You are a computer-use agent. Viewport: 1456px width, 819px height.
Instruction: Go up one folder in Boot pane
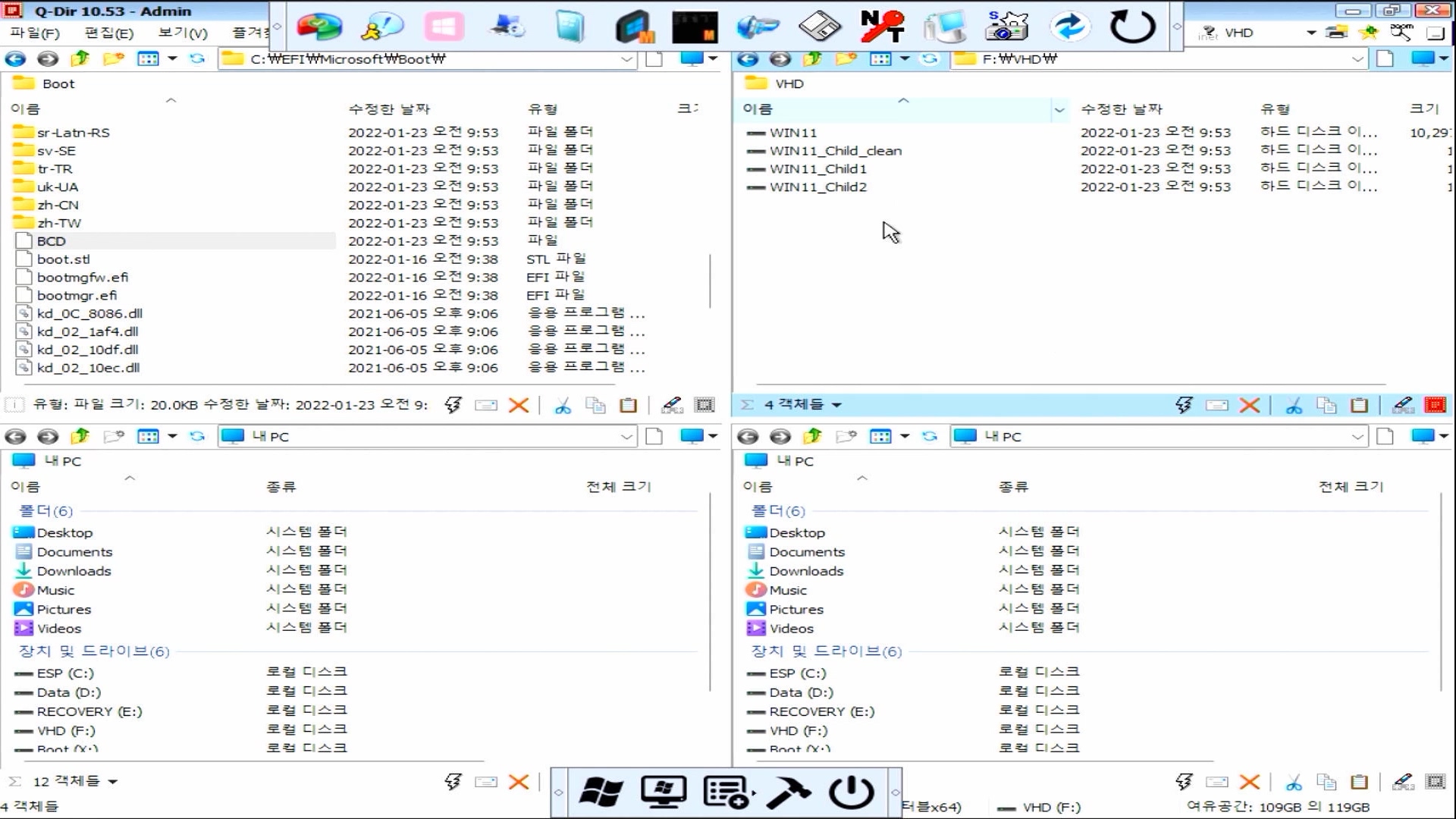click(80, 58)
